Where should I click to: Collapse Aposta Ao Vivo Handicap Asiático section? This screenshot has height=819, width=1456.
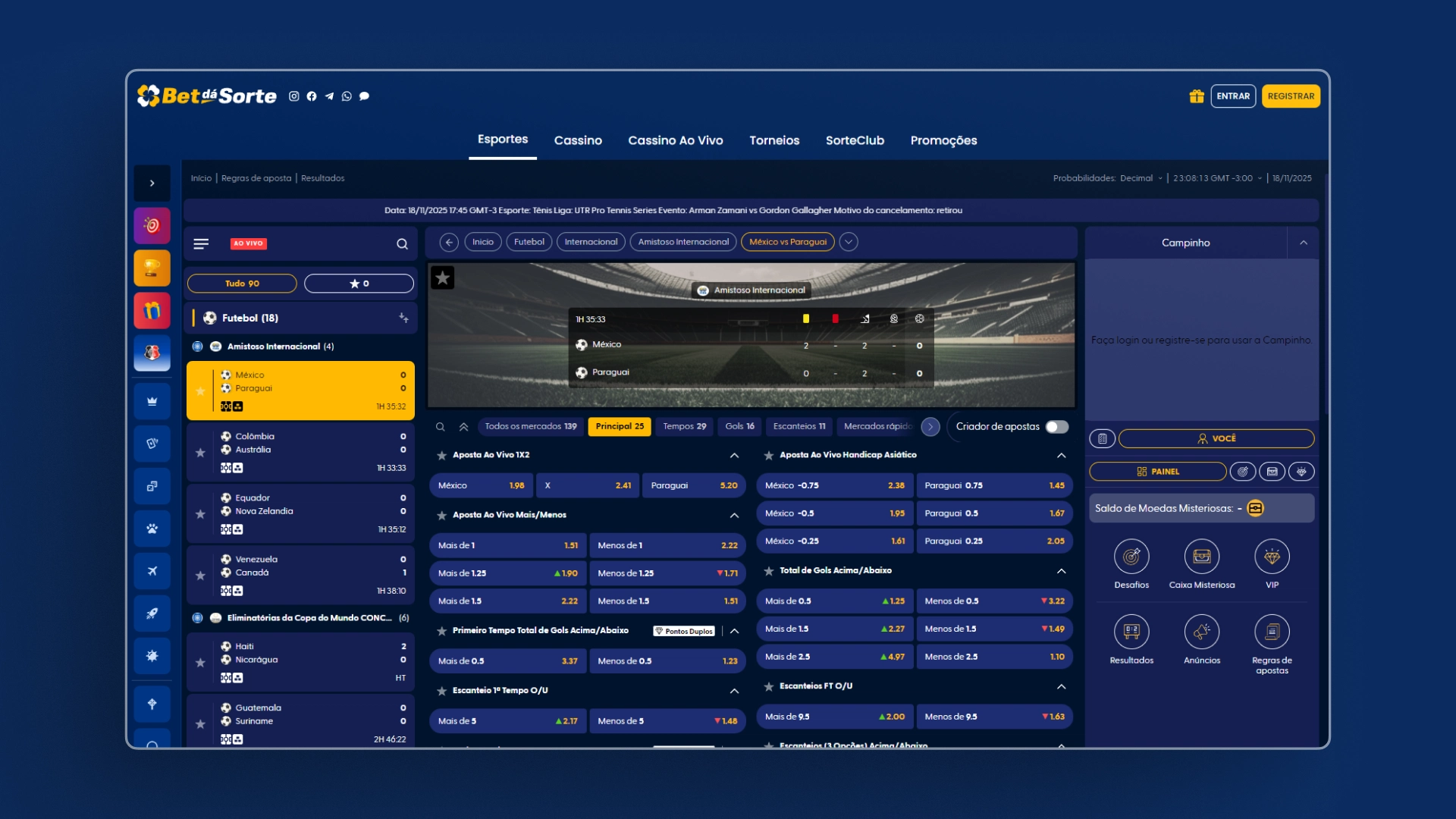pos(1061,456)
